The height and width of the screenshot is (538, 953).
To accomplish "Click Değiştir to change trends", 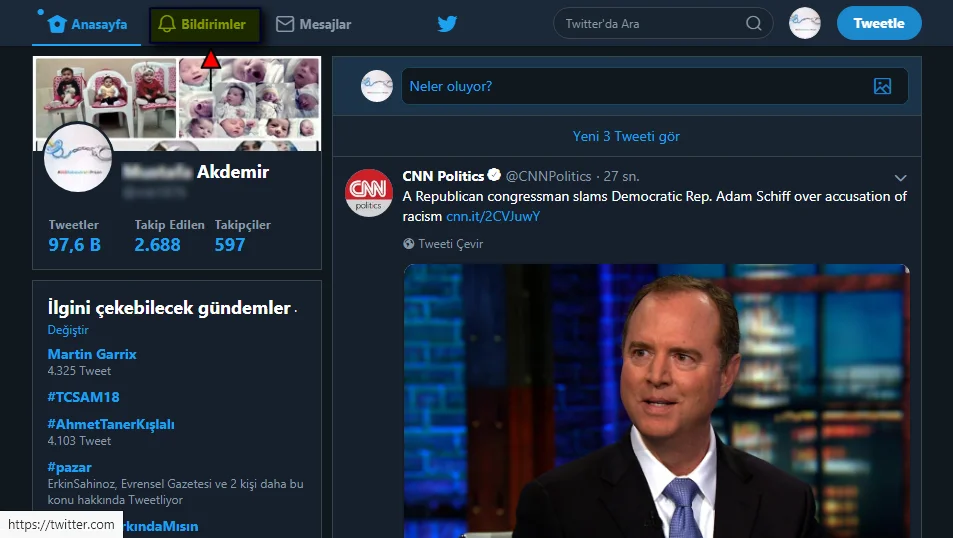I will tap(68, 330).
